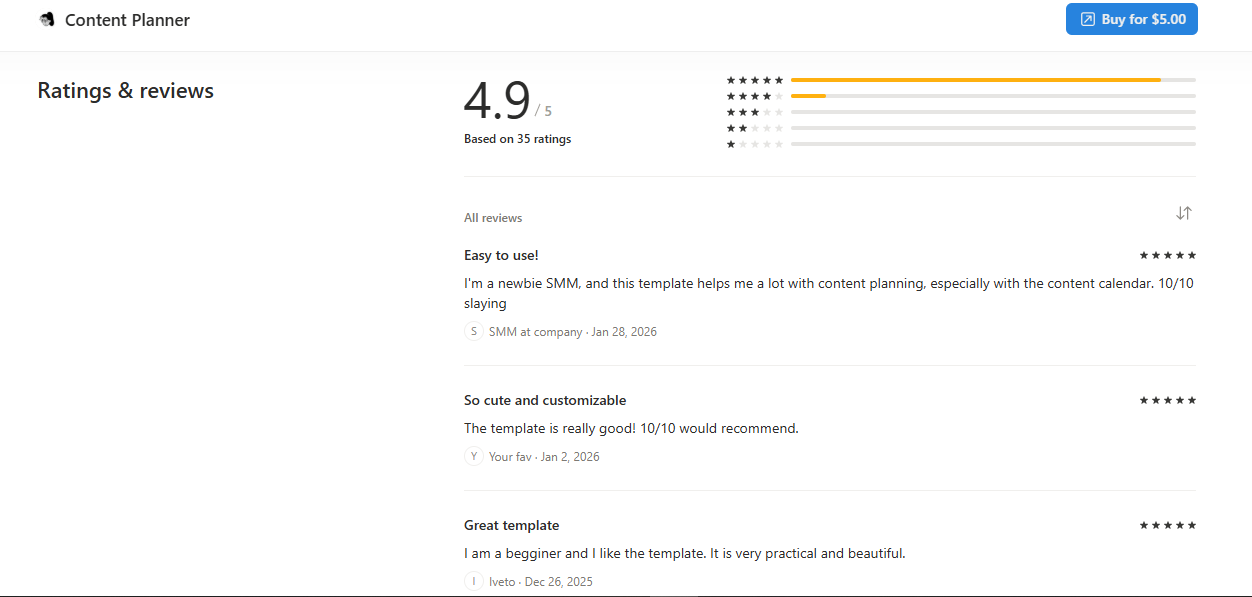Click the Content Planner logo icon
Screen dimensions: 1252x597
(47, 20)
